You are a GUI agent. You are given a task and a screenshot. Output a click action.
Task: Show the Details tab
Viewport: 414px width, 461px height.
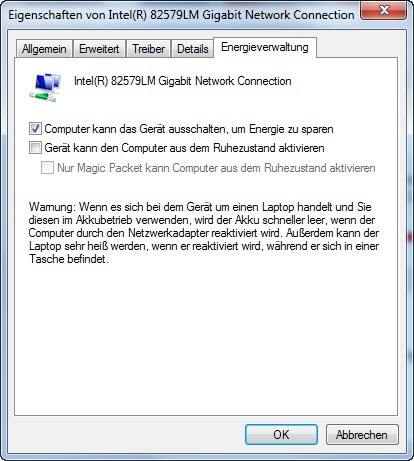point(193,49)
